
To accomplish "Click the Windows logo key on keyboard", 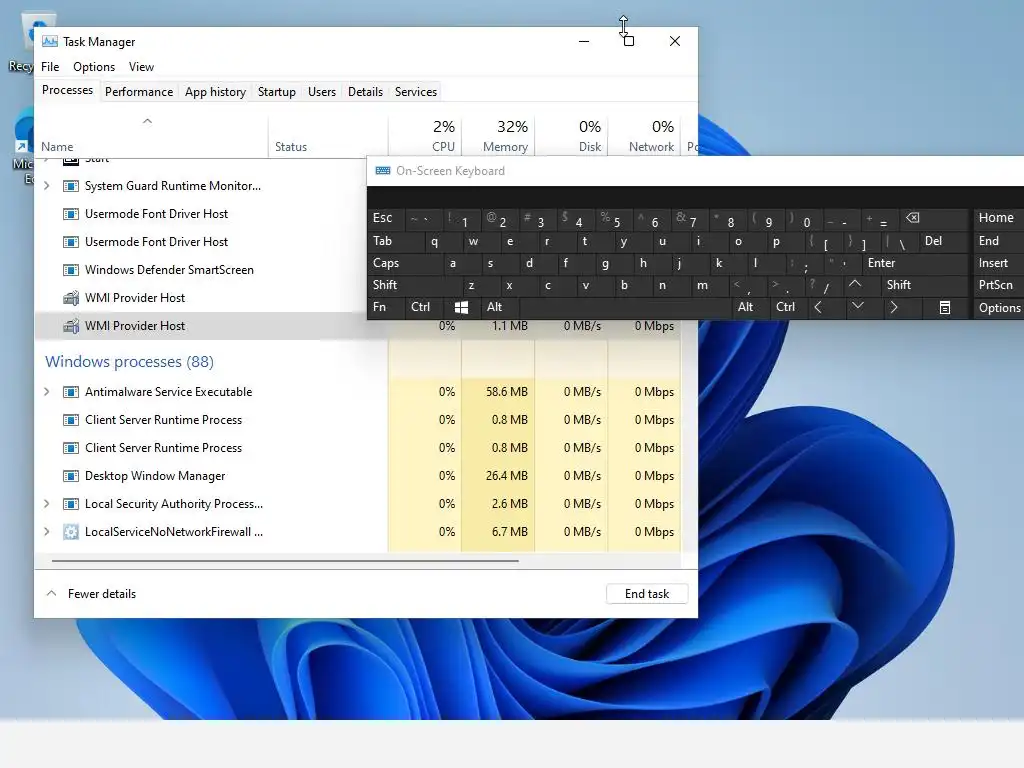I will click(462, 307).
